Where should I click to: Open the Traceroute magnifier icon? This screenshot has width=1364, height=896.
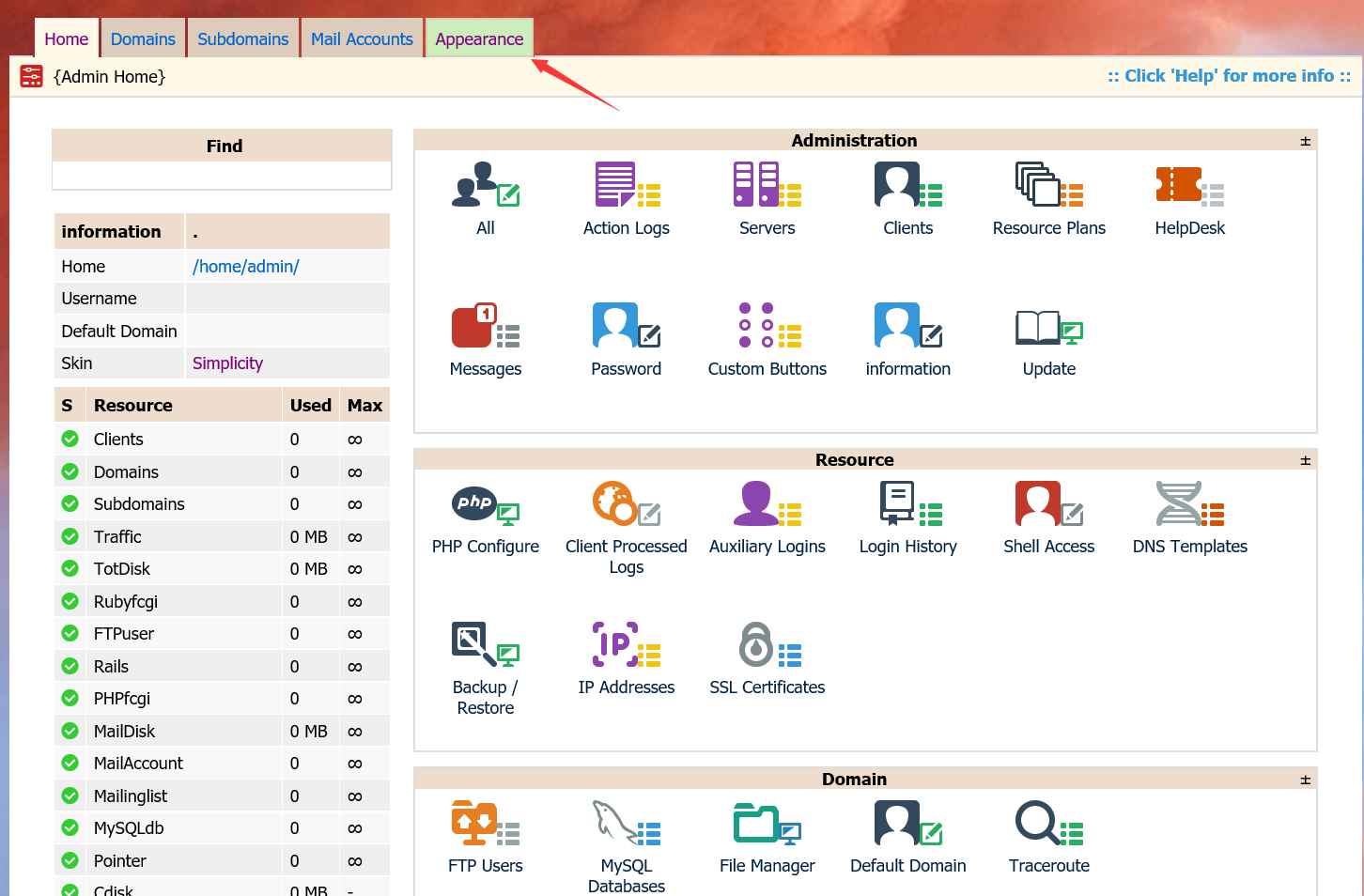(1048, 824)
